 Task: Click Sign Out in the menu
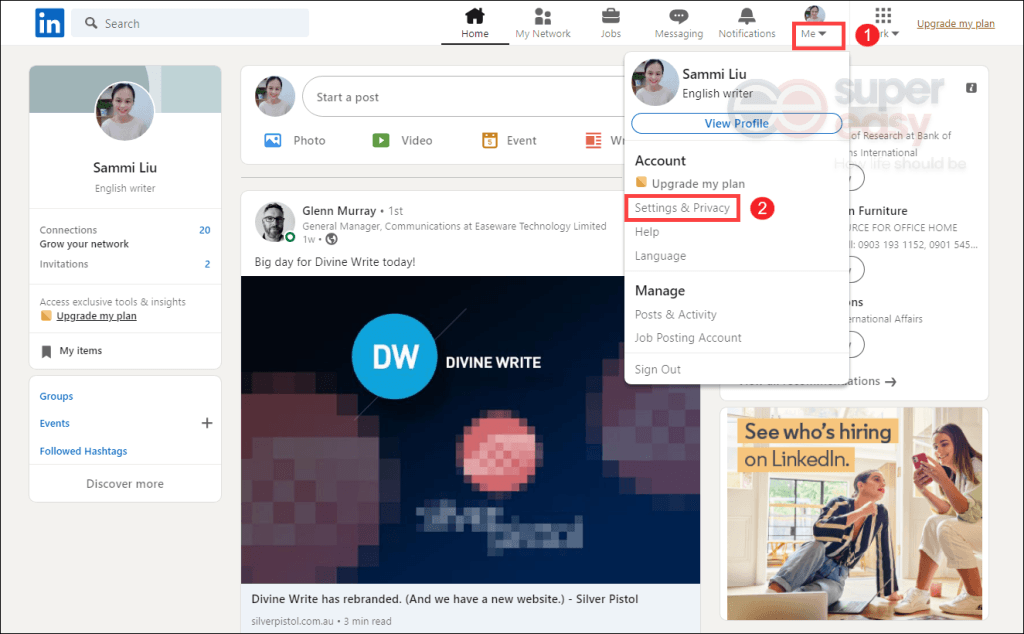[x=658, y=370]
